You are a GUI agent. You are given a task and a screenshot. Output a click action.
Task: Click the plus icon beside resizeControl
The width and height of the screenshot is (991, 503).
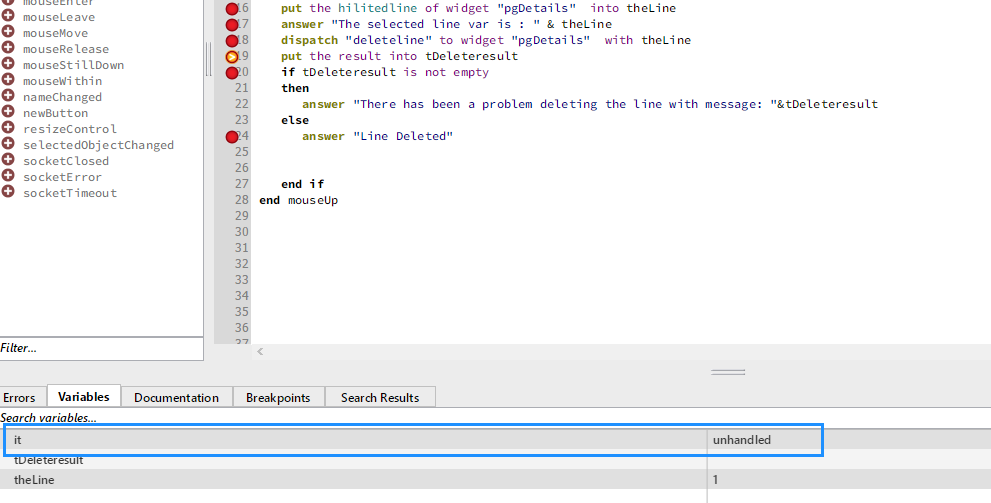click(8, 129)
